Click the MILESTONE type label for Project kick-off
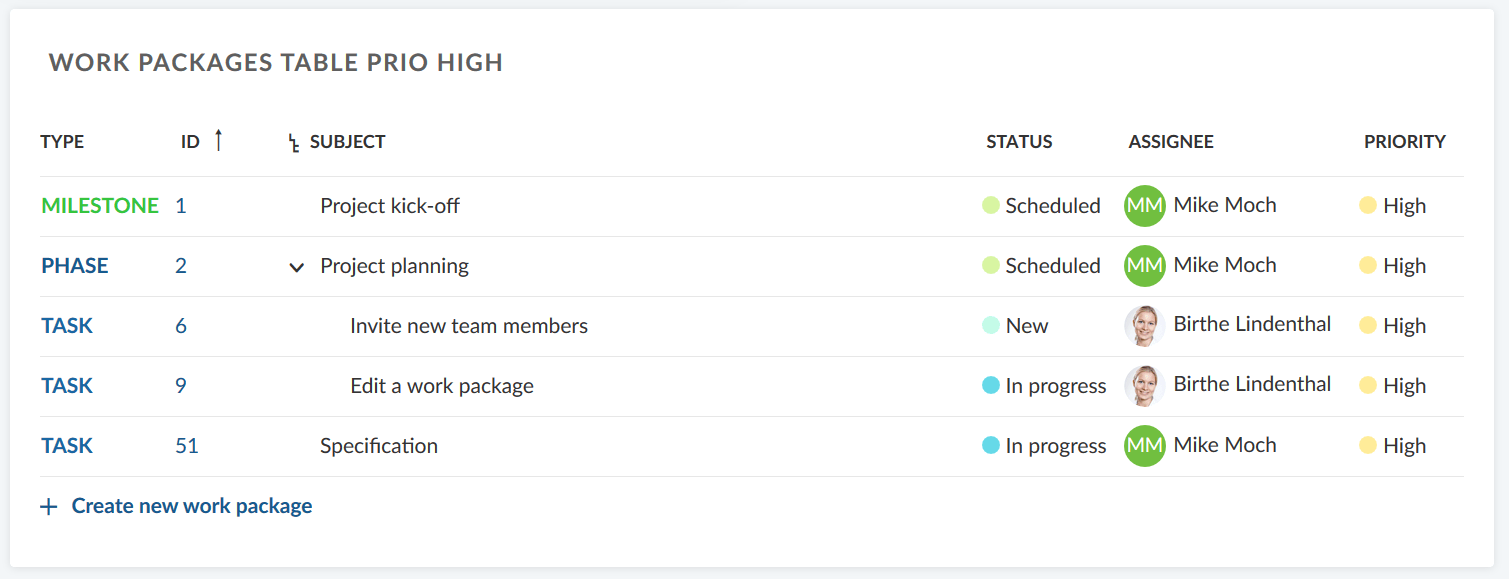The height and width of the screenshot is (579, 1509). pyautogui.click(x=100, y=205)
